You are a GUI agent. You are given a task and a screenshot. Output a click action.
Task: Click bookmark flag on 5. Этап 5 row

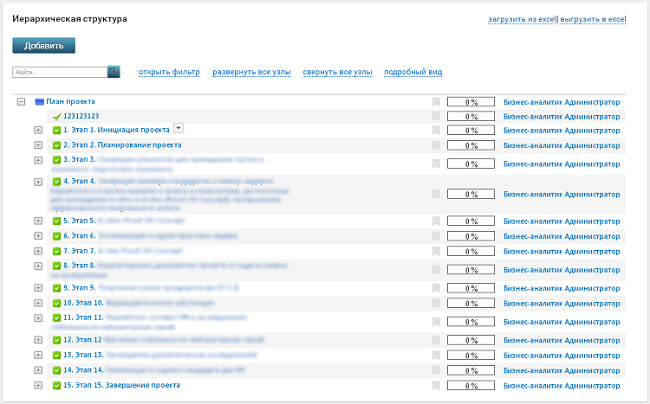[x=436, y=221]
